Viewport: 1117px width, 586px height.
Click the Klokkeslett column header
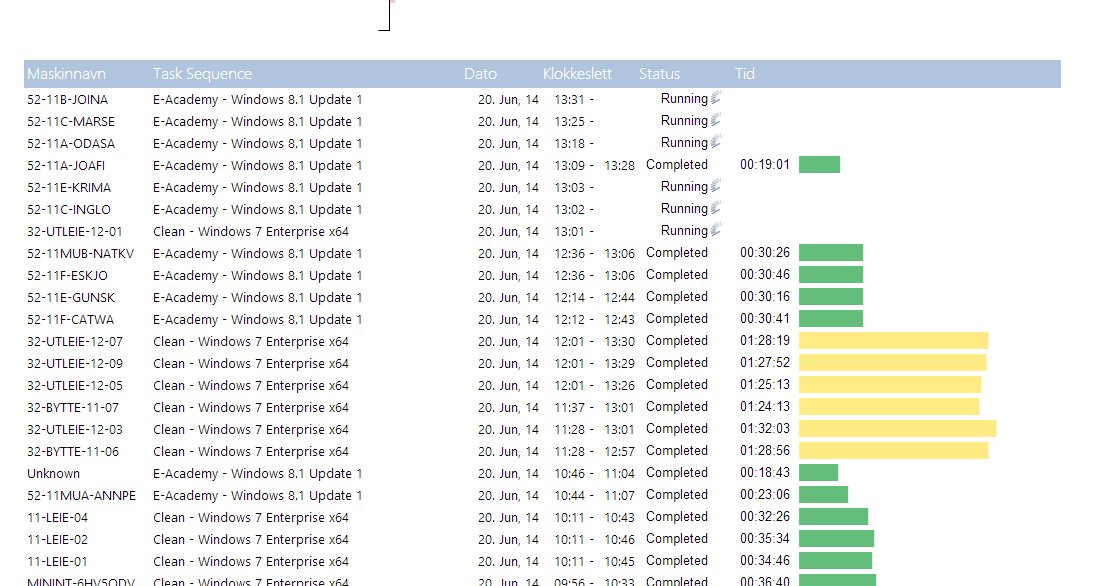pos(578,73)
